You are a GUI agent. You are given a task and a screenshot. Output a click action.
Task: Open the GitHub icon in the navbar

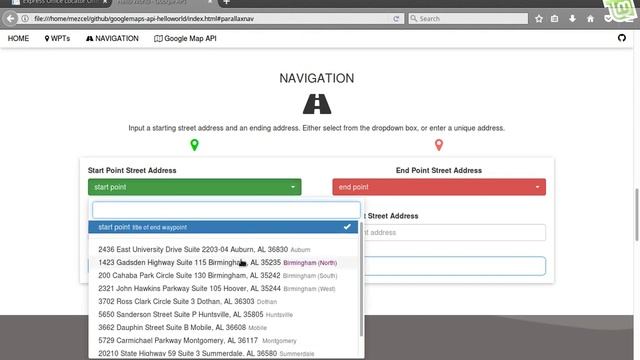(622, 38)
